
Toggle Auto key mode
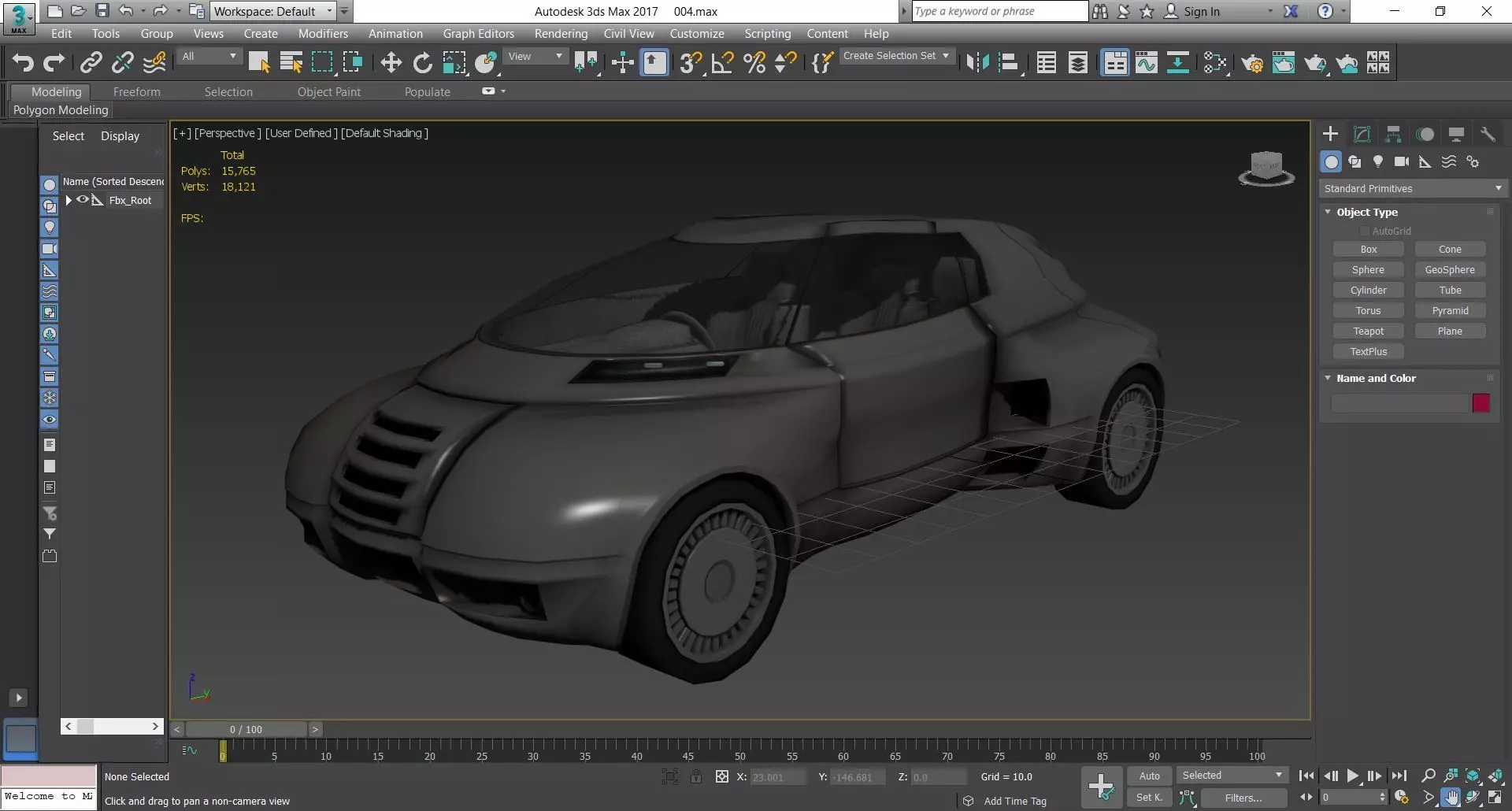click(x=1149, y=776)
